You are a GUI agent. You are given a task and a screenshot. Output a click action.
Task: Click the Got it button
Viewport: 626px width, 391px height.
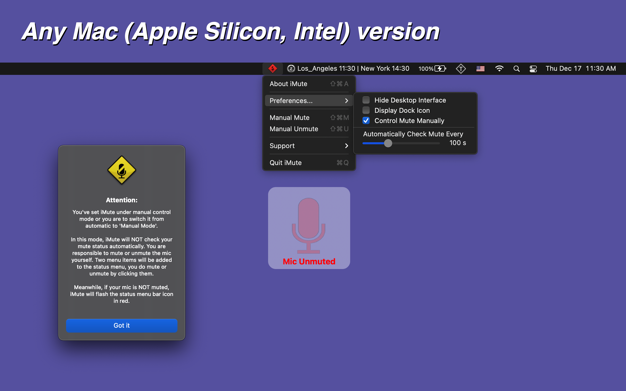(x=122, y=326)
